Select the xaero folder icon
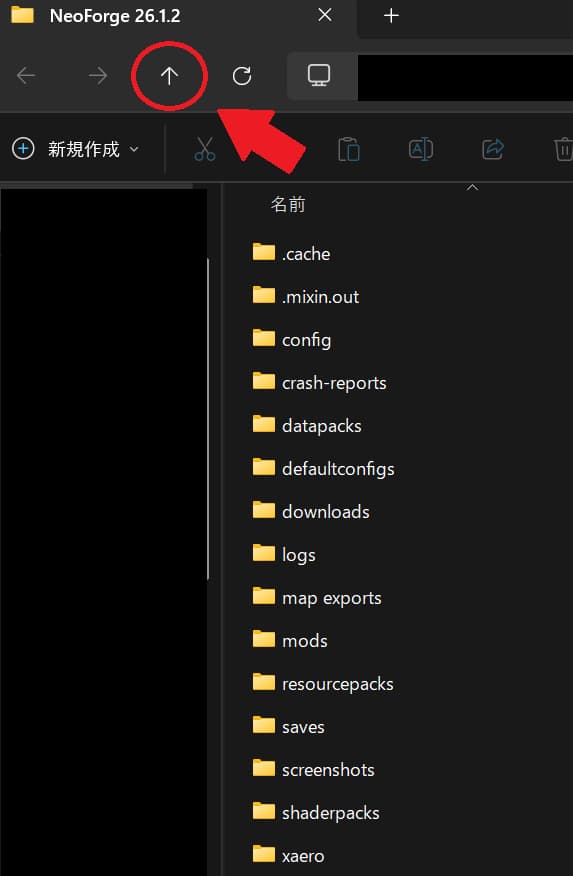 264,854
